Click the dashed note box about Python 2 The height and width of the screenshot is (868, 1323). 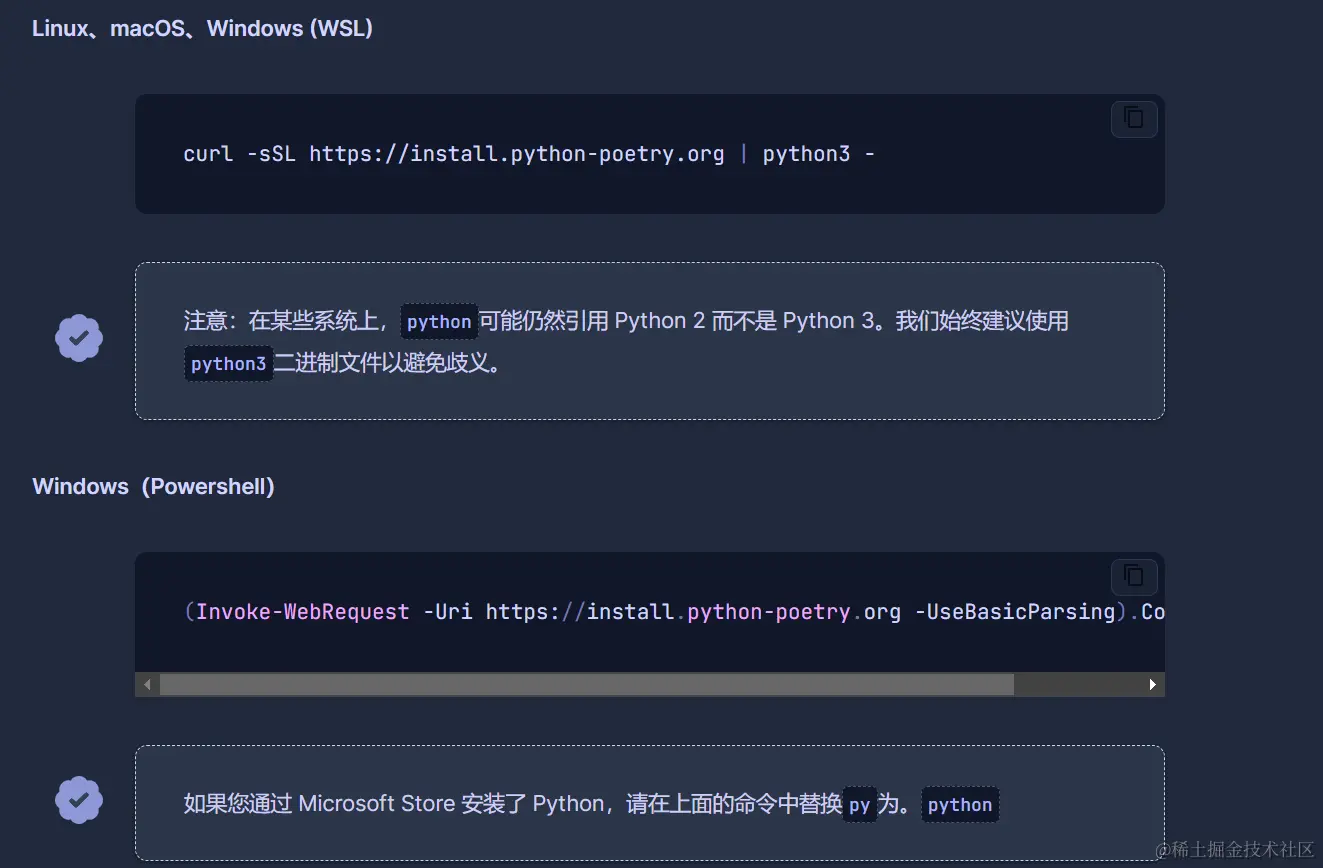(x=649, y=341)
